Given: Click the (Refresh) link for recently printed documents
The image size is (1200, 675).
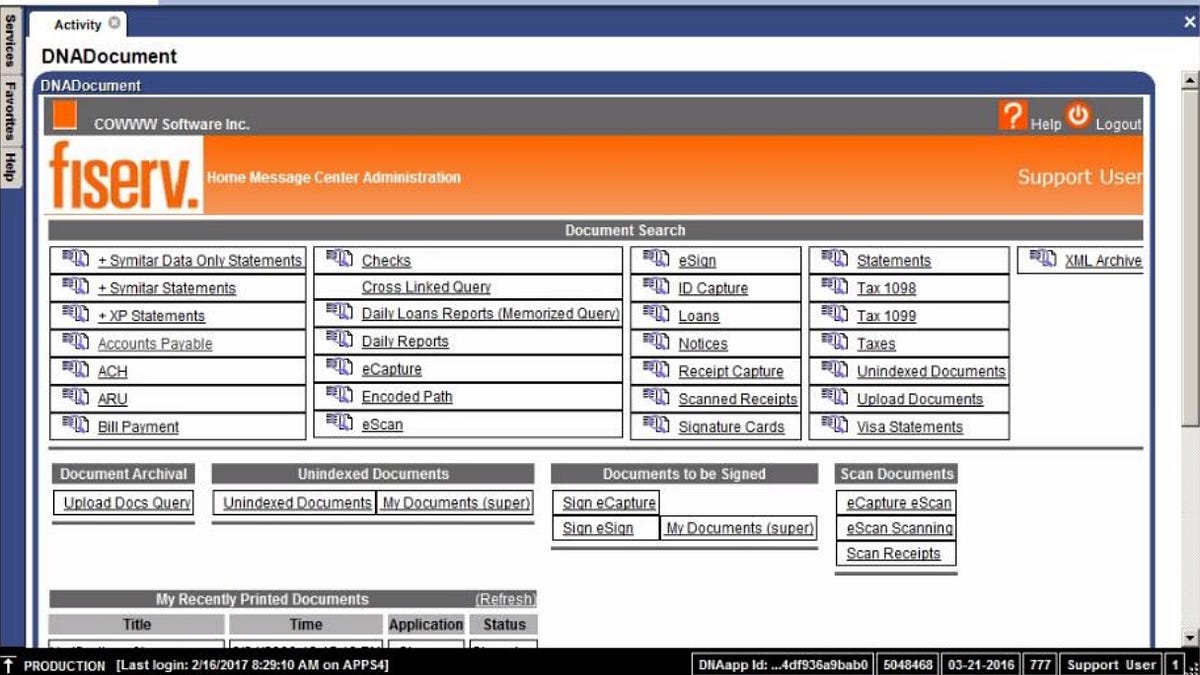Looking at the screenshot, I should click(x=506, y=600).
